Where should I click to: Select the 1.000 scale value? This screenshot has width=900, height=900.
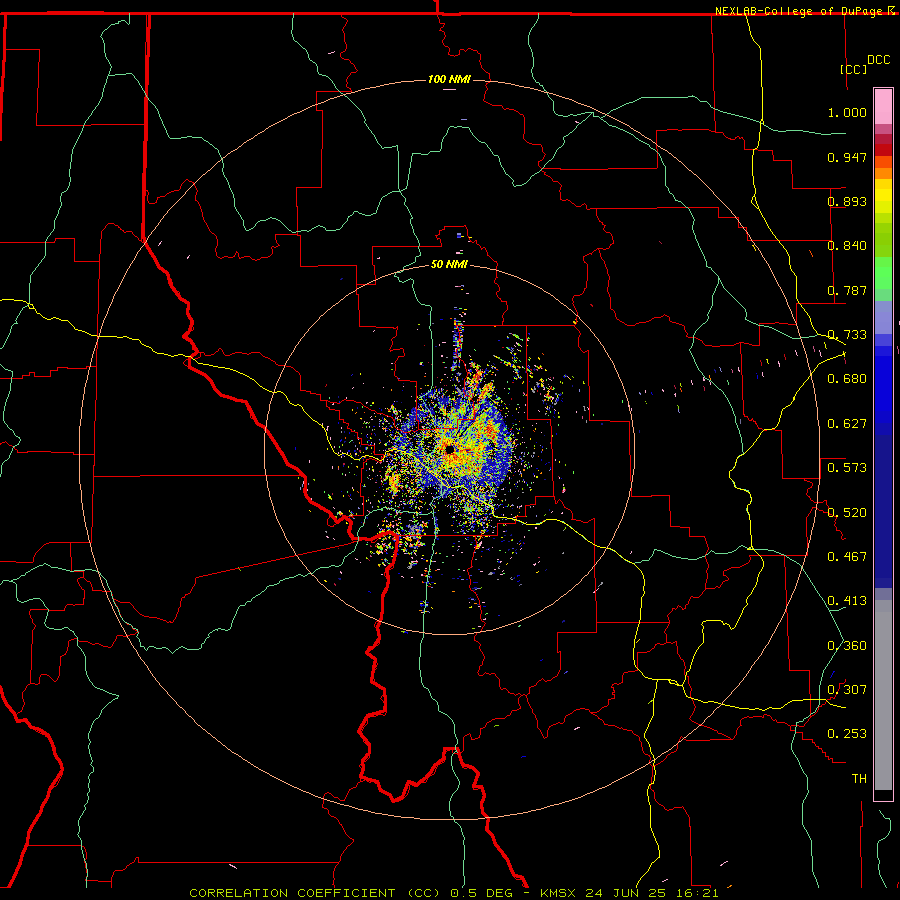click(847, 112)
